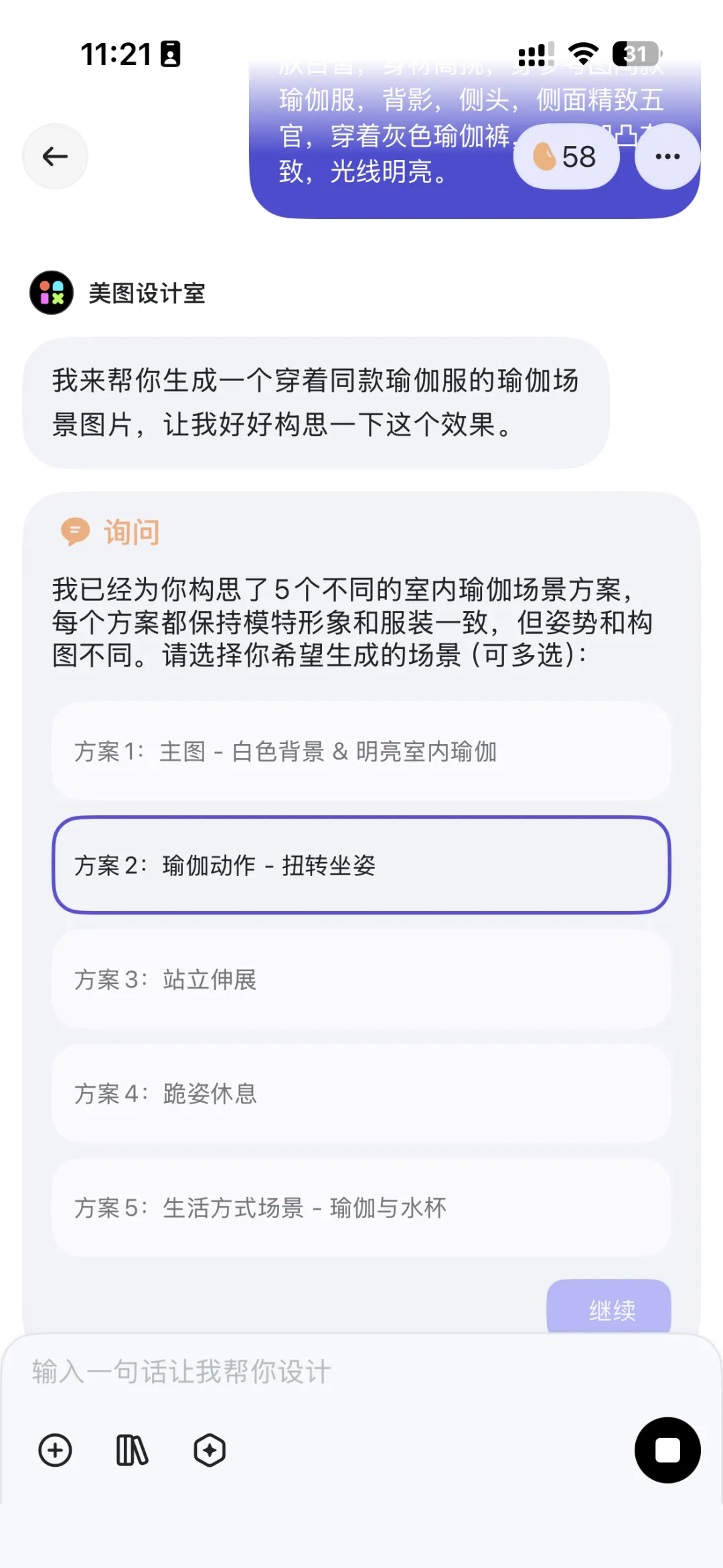Tap the plus add attachment icon

[x=55, y=1450]
